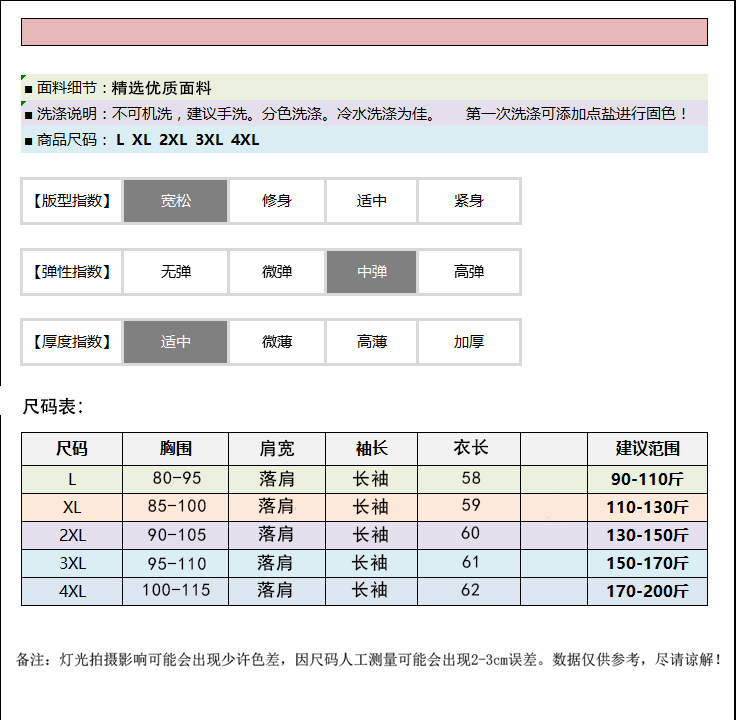Click the 尺码 column header
The image size is (736, 720).
tap(72, 449)
